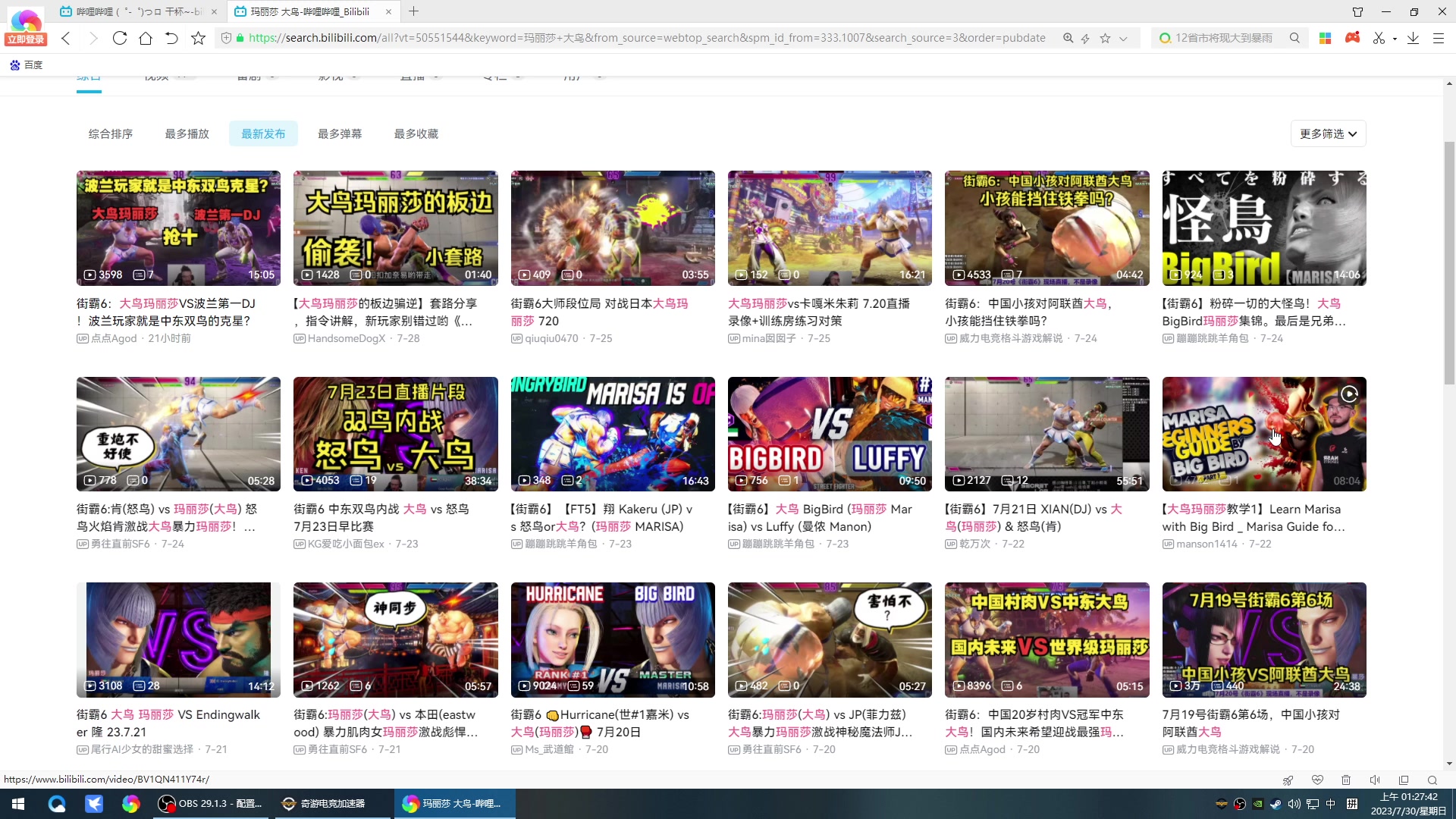Image resolution: width=1456 pixels, height=819 pixels.
Task: Open the colorful four-square apps icon
Action: (1326, 38)
